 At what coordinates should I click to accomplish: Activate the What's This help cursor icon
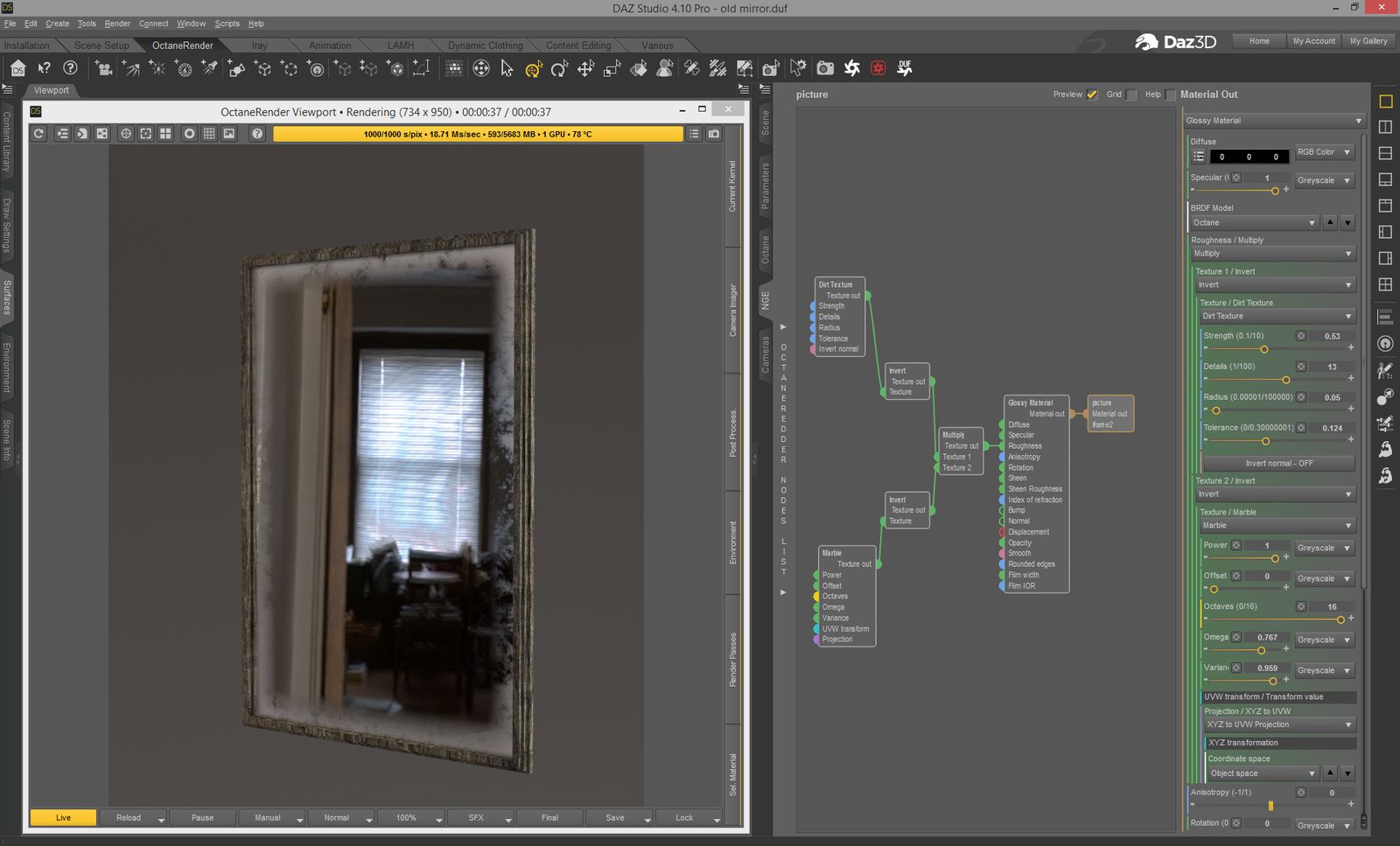click(44, 68)
